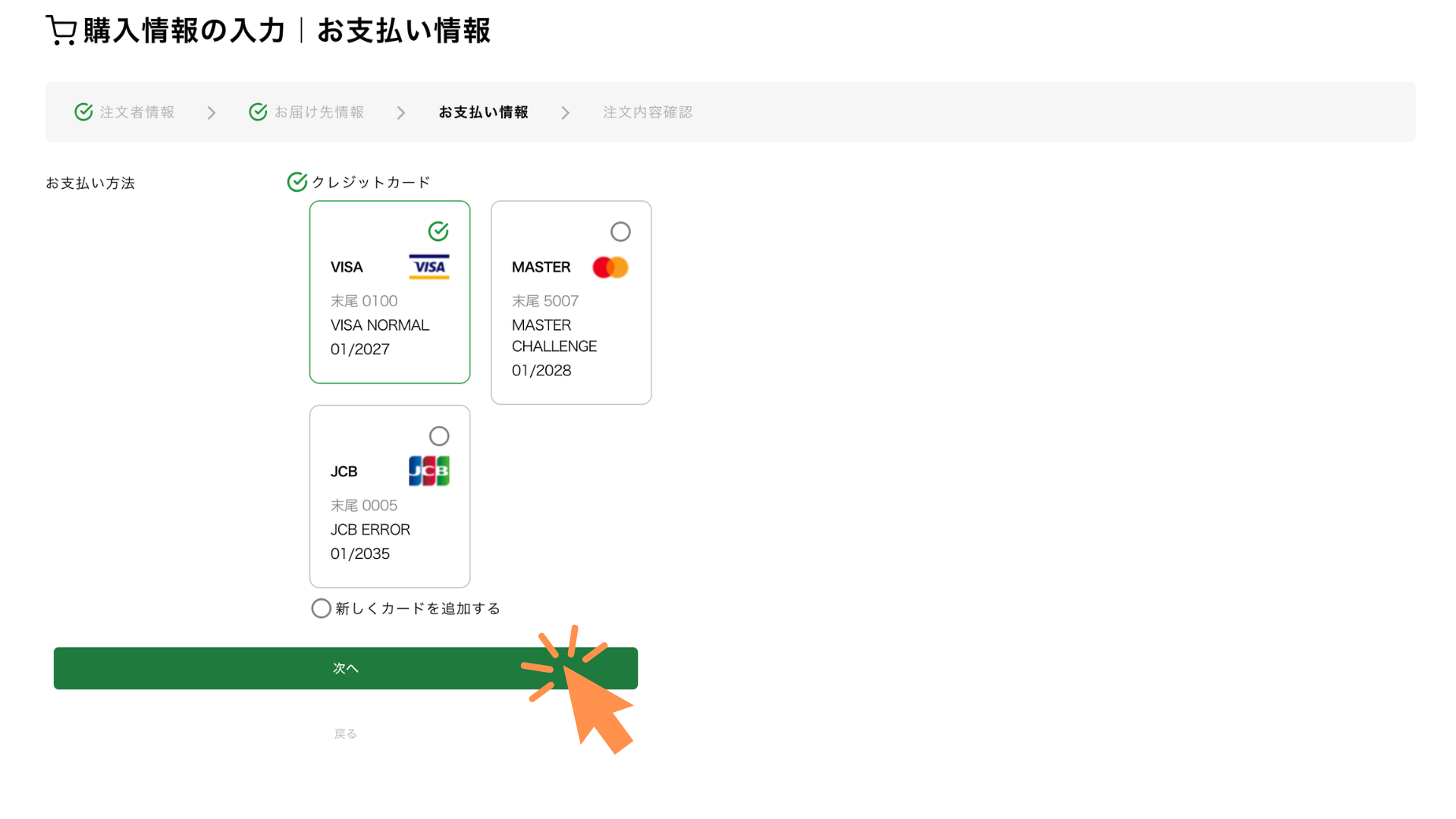Image resolution: width=1456 pixels, height=819 pixels.
Task: Click the chevron after 注文者情報 step
Action: pos(212,113)
